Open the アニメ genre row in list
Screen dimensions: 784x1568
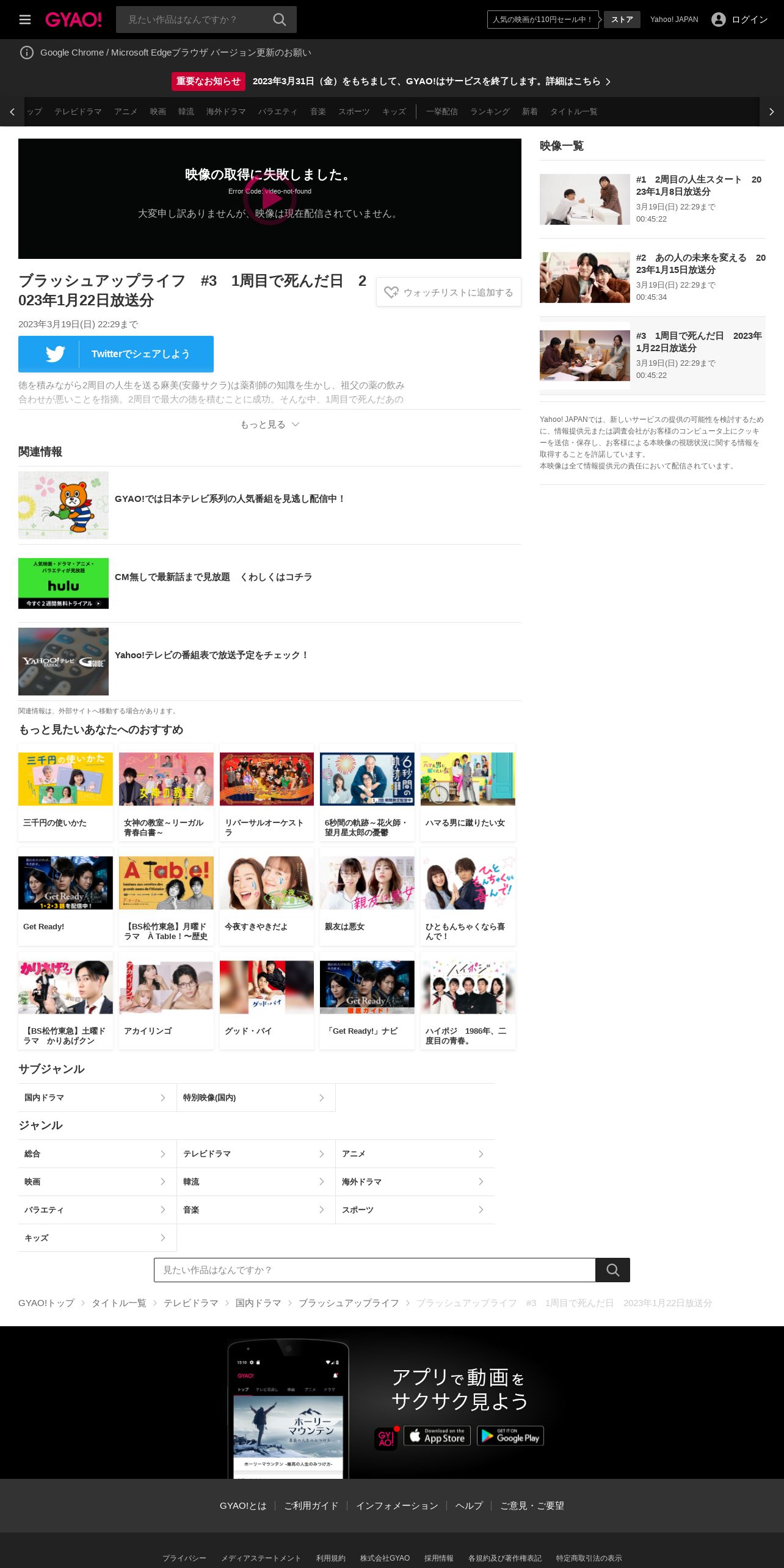[x=415, y=1154]
